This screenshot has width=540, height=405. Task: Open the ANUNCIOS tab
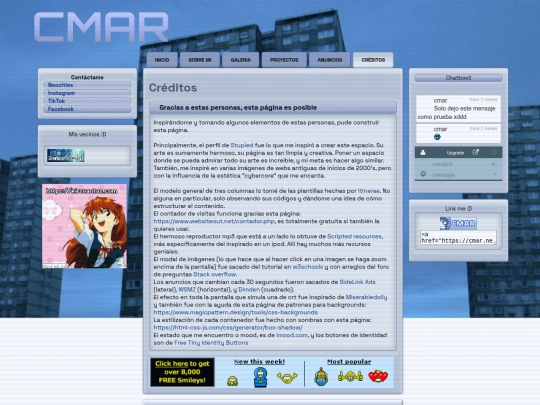coord(330,60)
